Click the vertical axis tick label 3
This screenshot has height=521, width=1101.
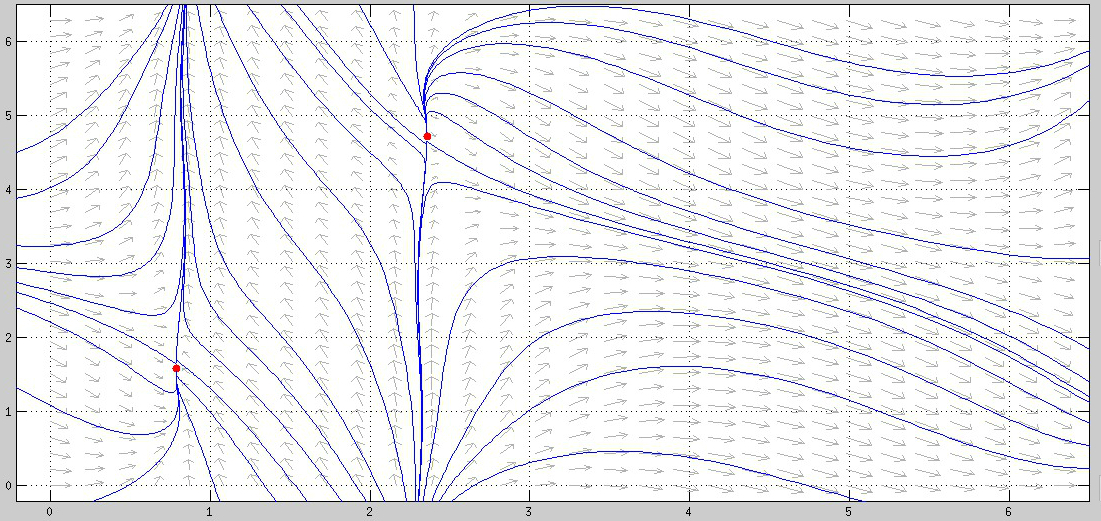[x=7, y=264]
